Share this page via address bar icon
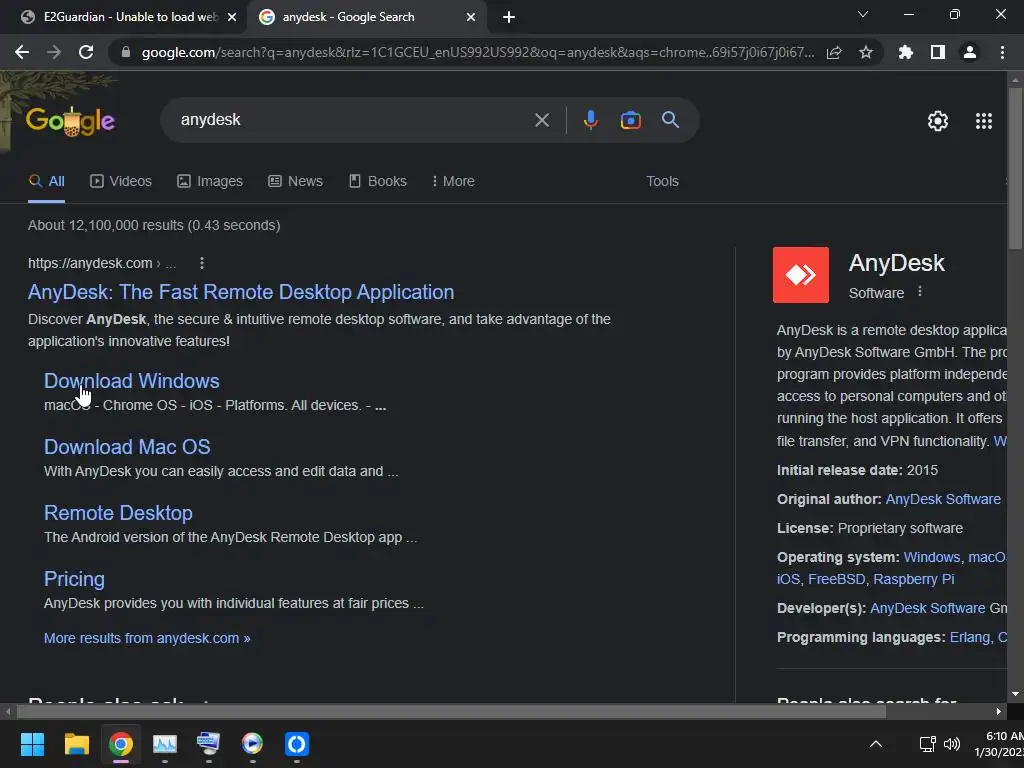Screen dimensions: 1024x768 click(x=834, y=52)
